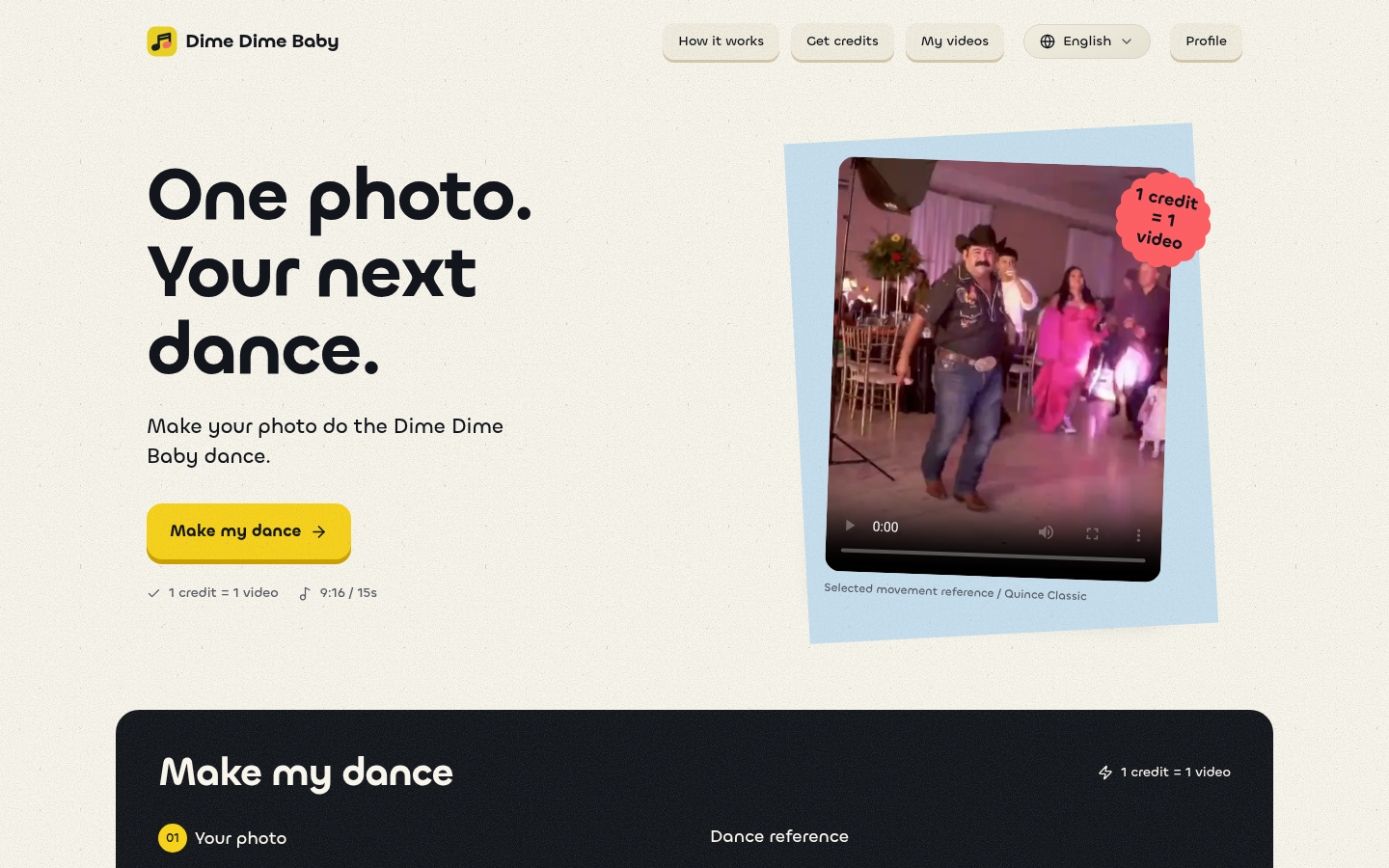Click the 'Selected movement reference / Quince Classic' caption

point(955,591)
